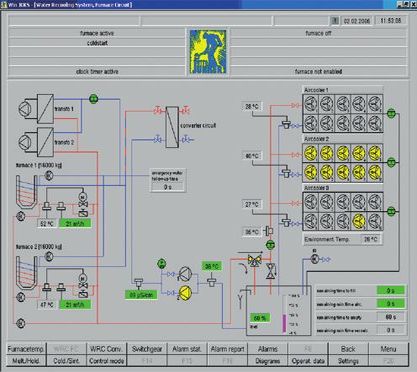
Task: Toggle first yellow fan of Aircooler 2
Action: click(310, 153)
